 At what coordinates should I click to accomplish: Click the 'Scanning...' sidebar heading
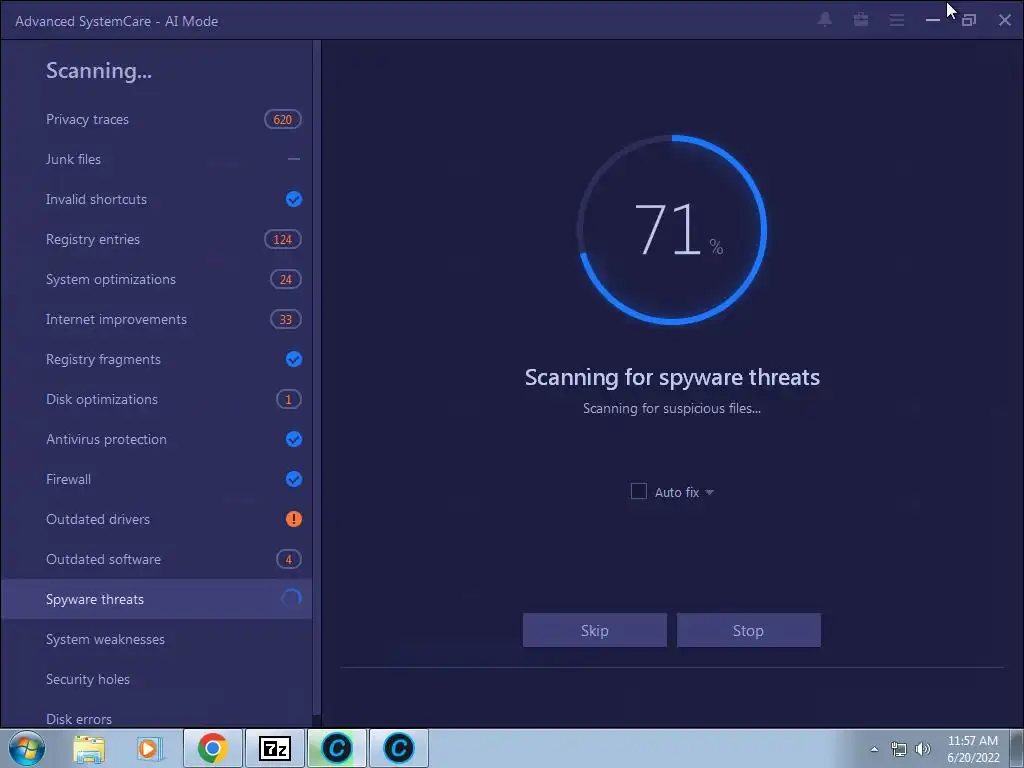pos(99,71)
